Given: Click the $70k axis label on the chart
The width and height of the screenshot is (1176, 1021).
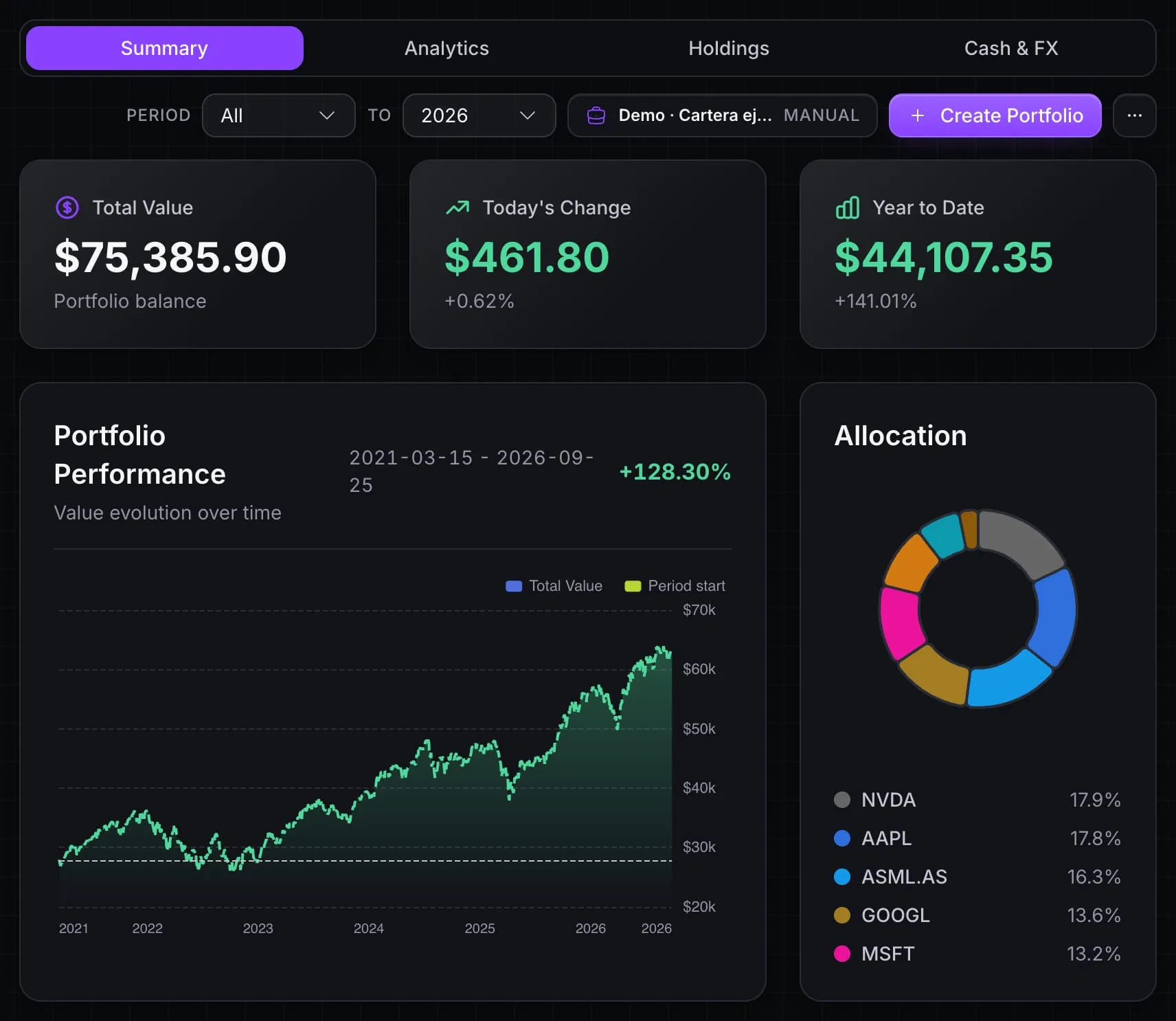Looking at the screenshot, I should tap(699, 610).
